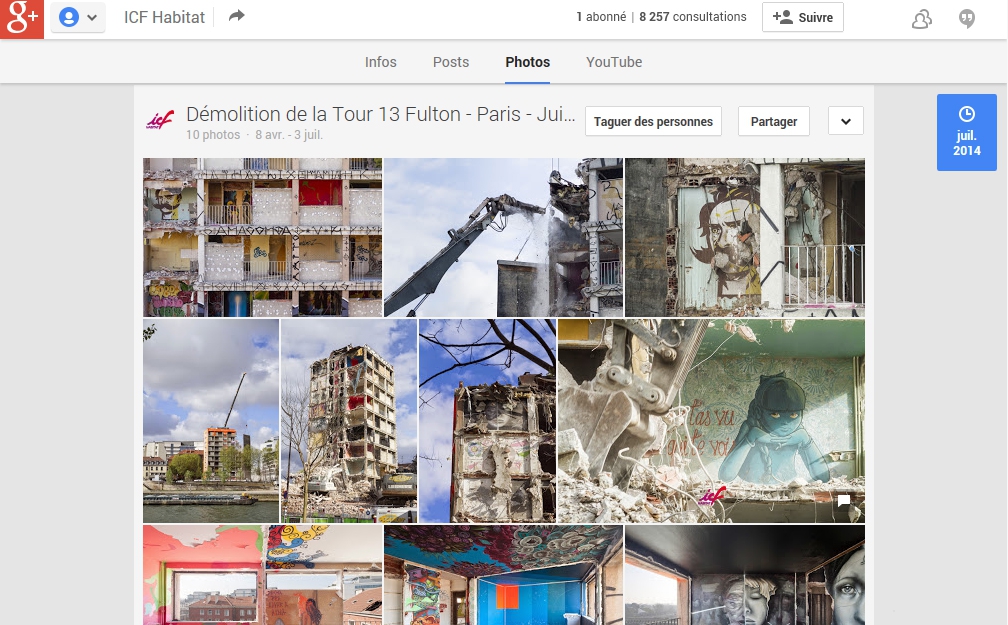Click the Taguer des personnes button
The image size is (1008, 625).
point(653,122)
